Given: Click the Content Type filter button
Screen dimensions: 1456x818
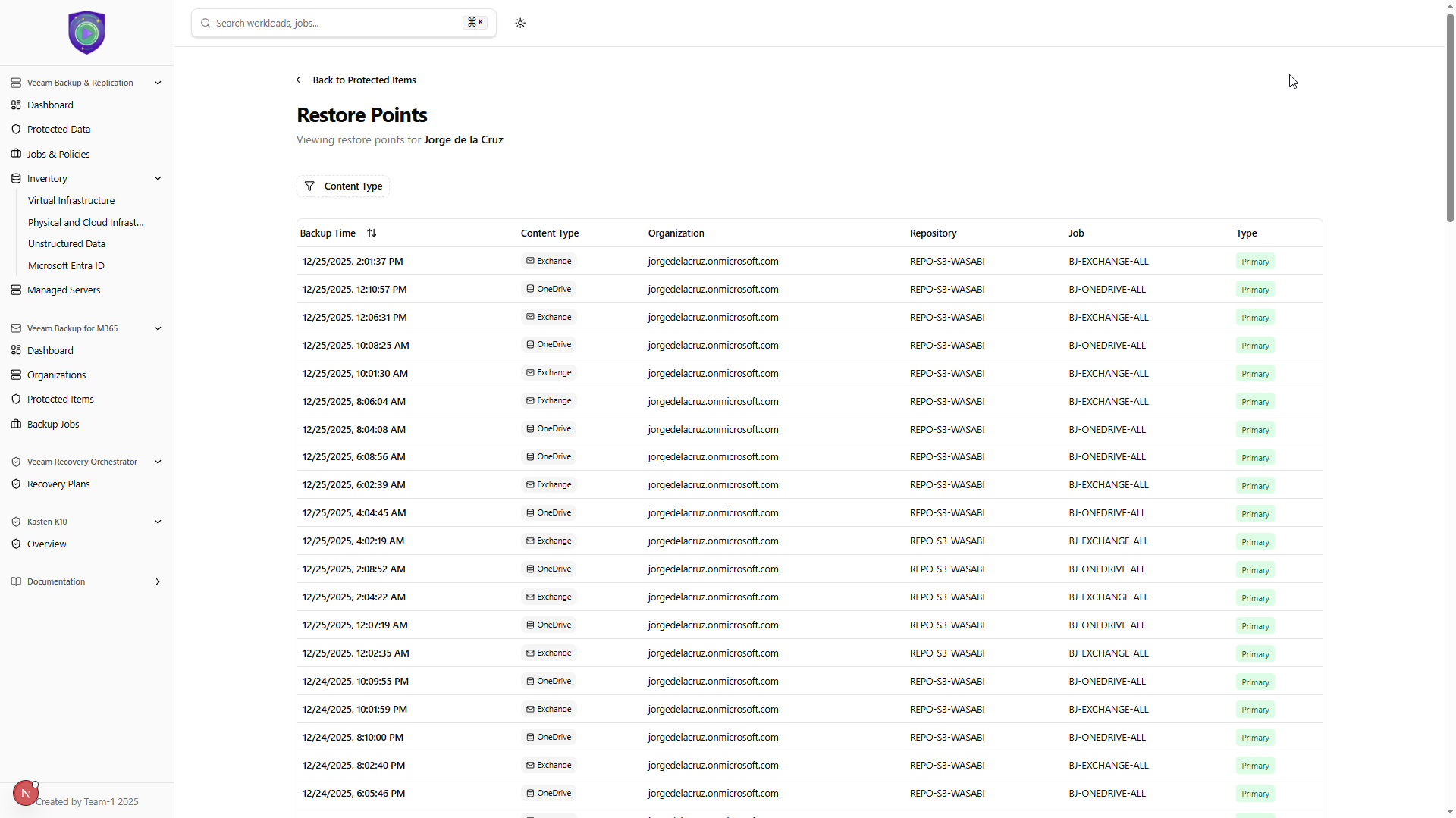Looking at the screenshot, I should click(x=344, y=186).
